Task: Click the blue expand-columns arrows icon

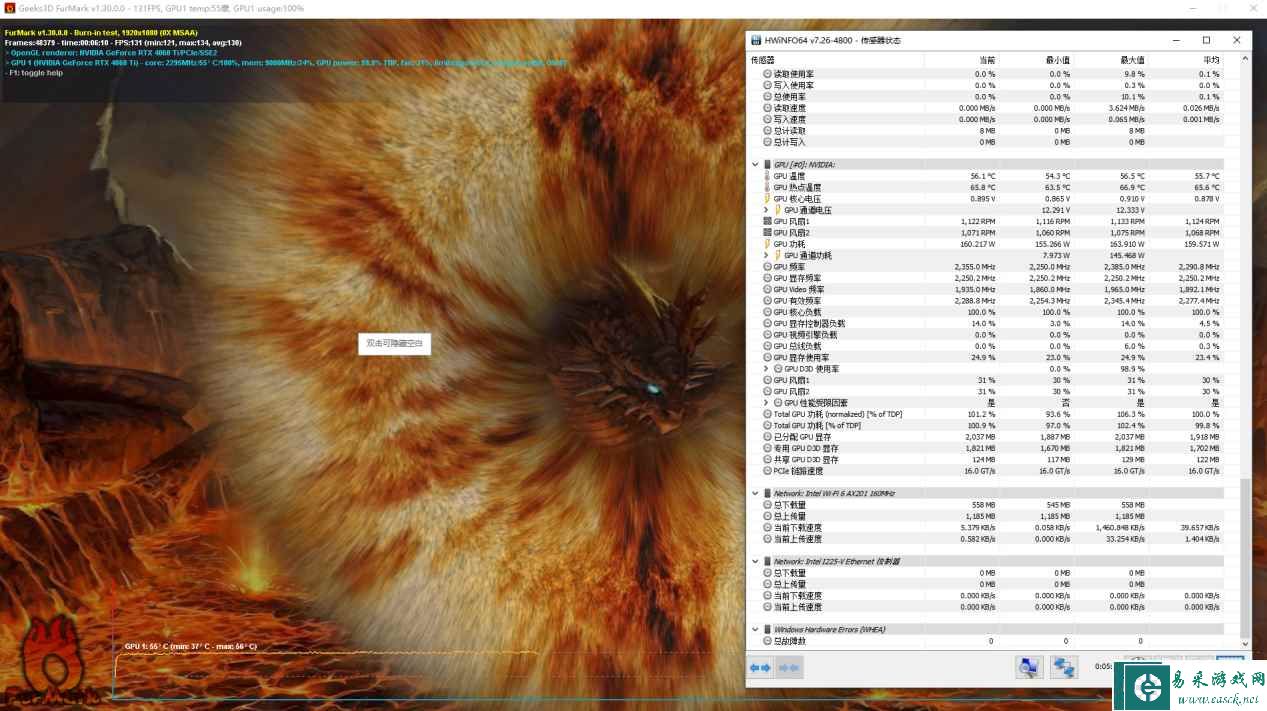Action: (761, 668)
